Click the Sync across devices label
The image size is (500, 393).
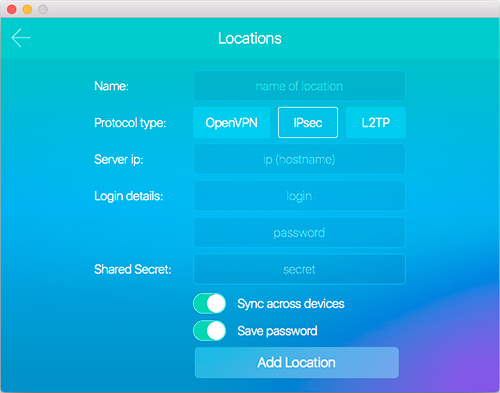(291, 304)
